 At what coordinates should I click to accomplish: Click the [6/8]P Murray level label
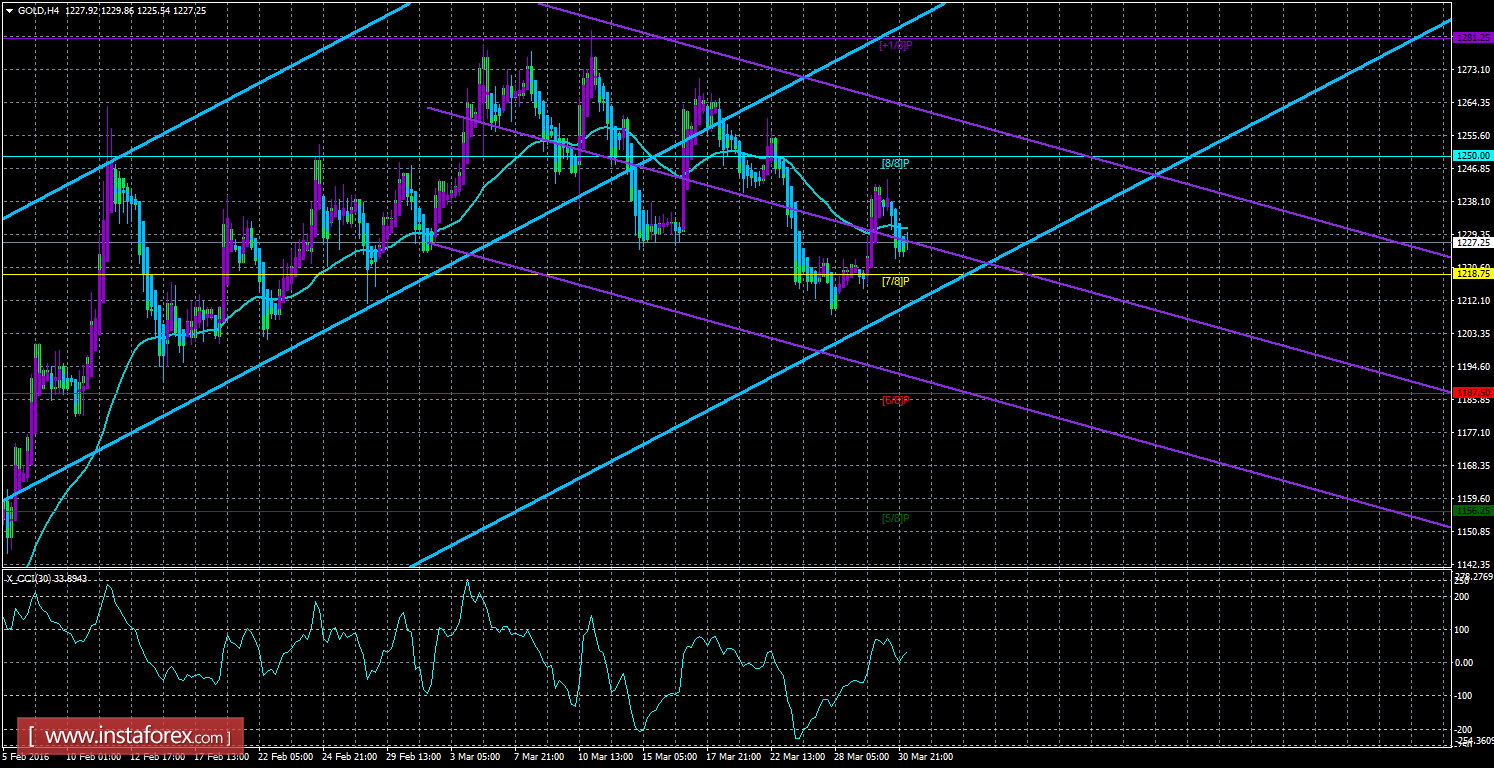point(895,400)
